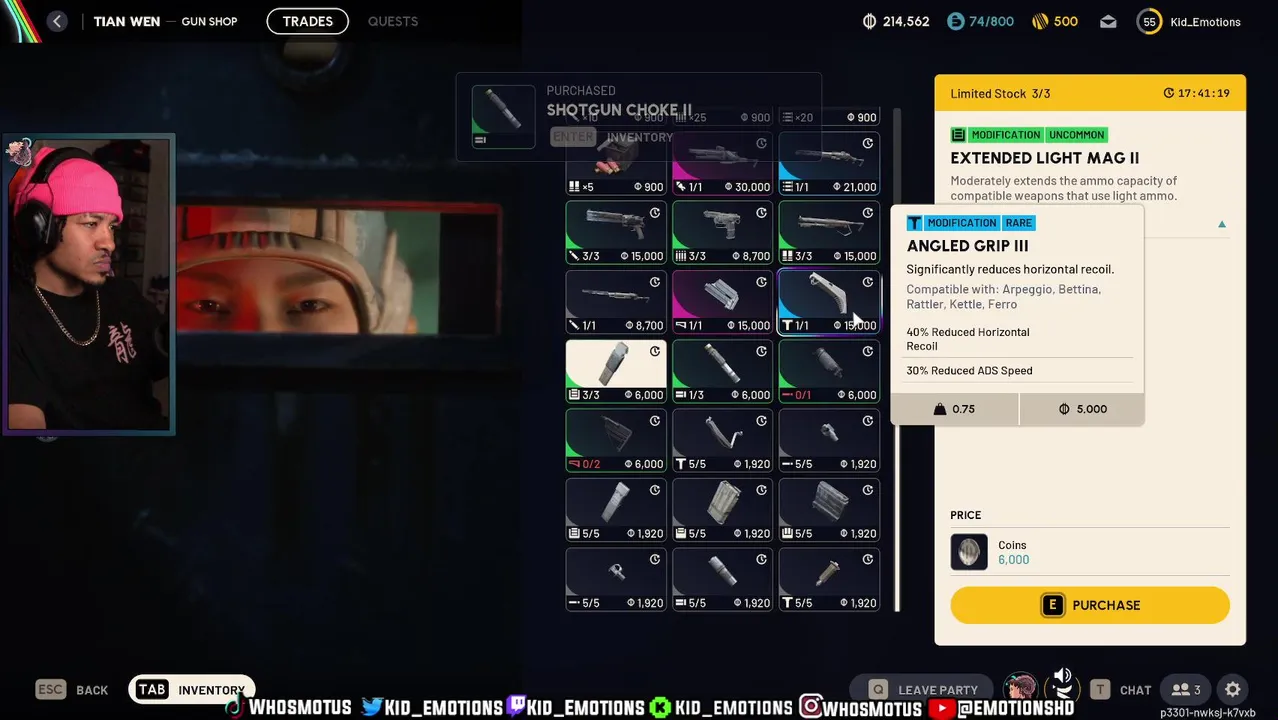This screenshot has height=720, width=1278.
Task: Click the 214,562 coin balance icon
Action: pyautogui.click(x=869, y=21)
